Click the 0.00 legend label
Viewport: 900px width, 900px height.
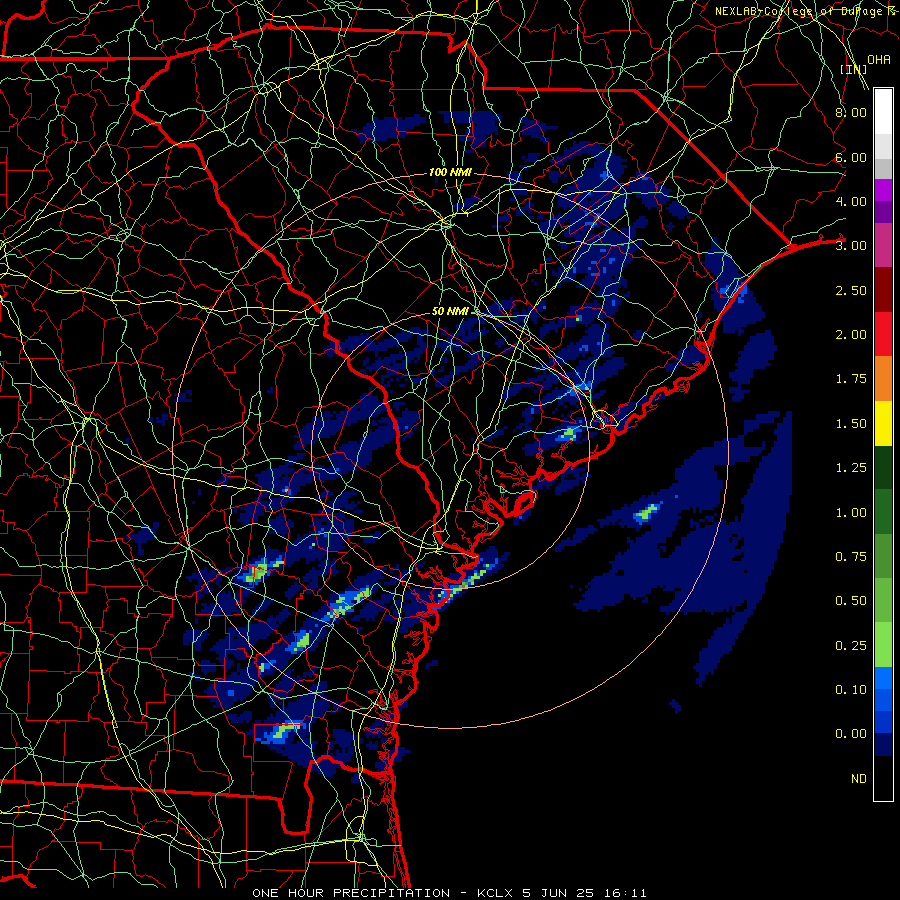coord(851,734)
